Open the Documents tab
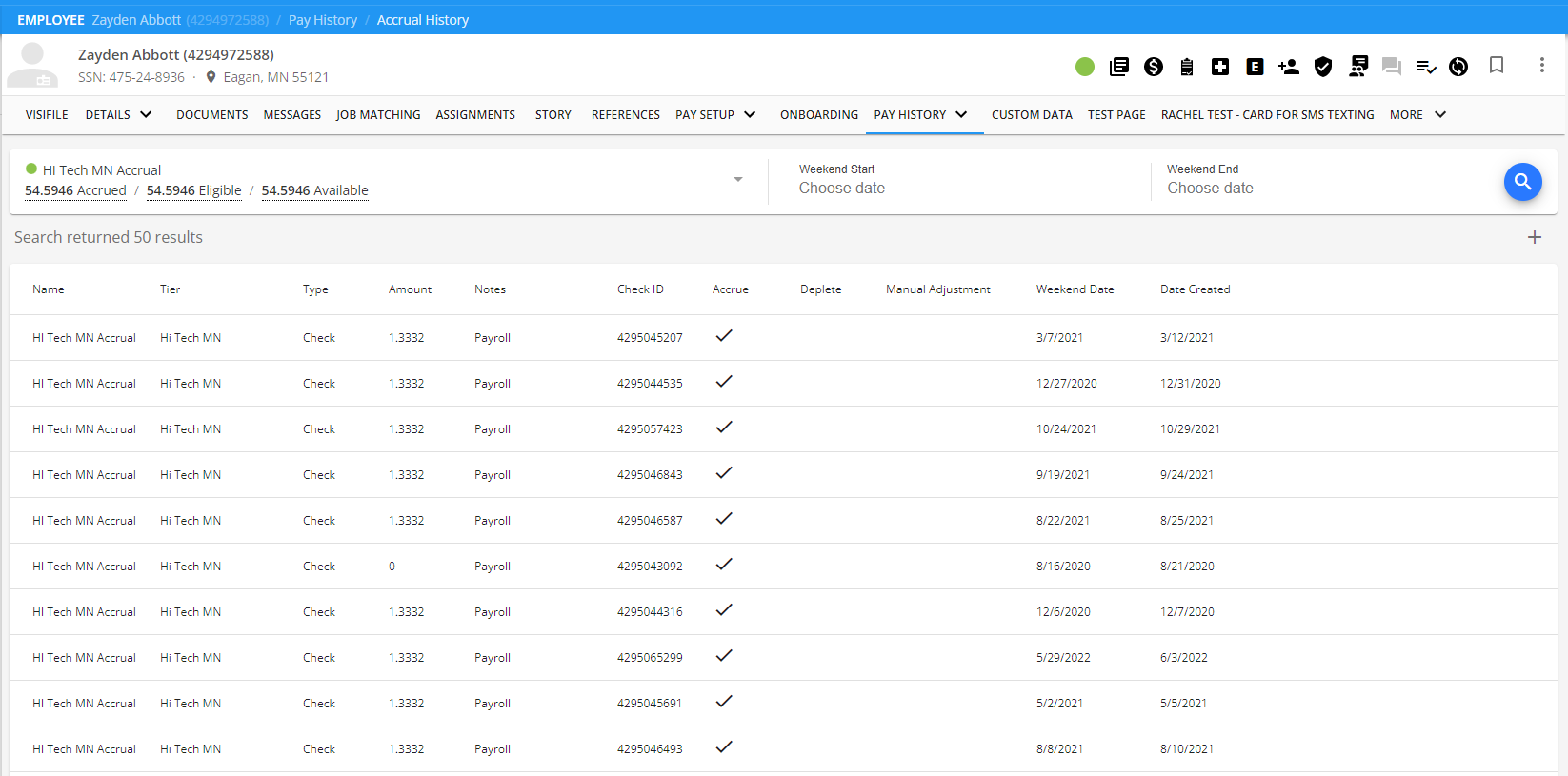The image size is (1568, 776). [211, 115]
